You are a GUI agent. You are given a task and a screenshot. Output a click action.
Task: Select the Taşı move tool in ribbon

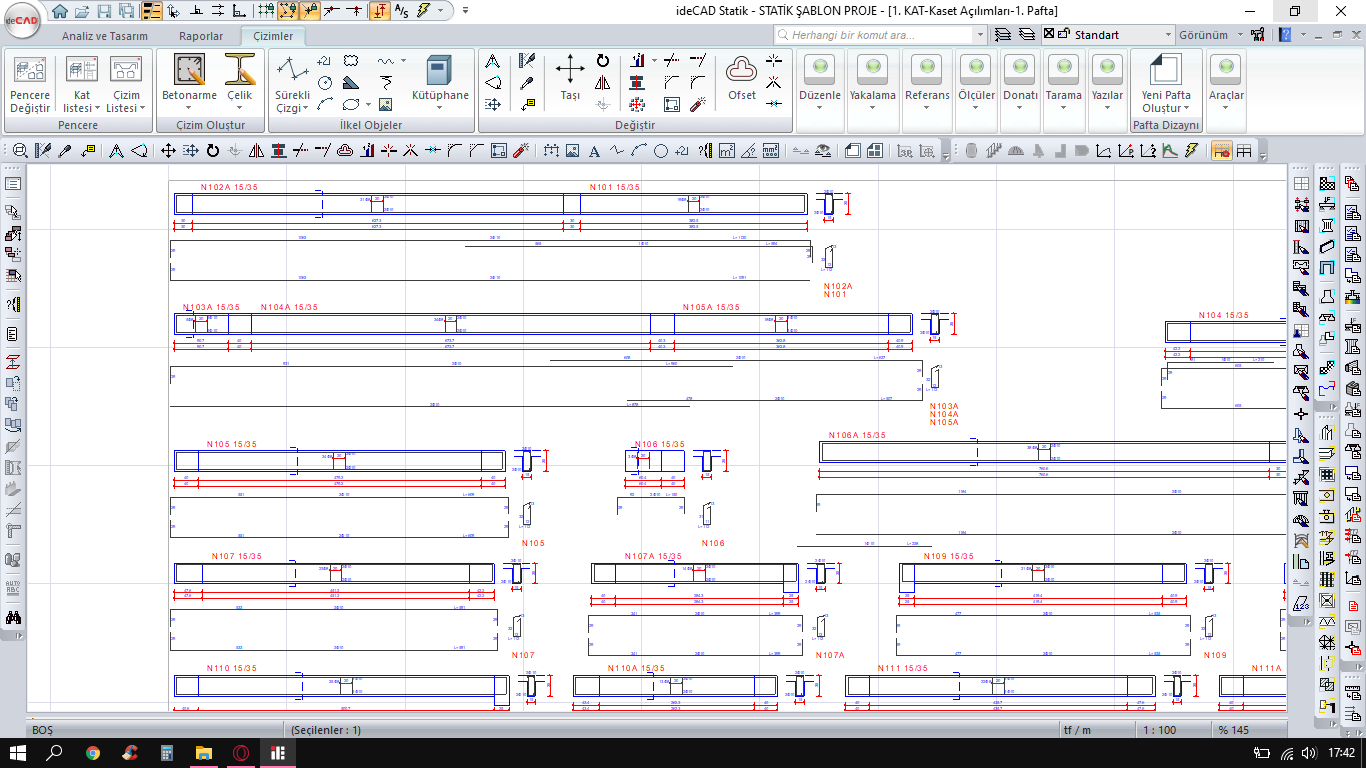point(570,78)
